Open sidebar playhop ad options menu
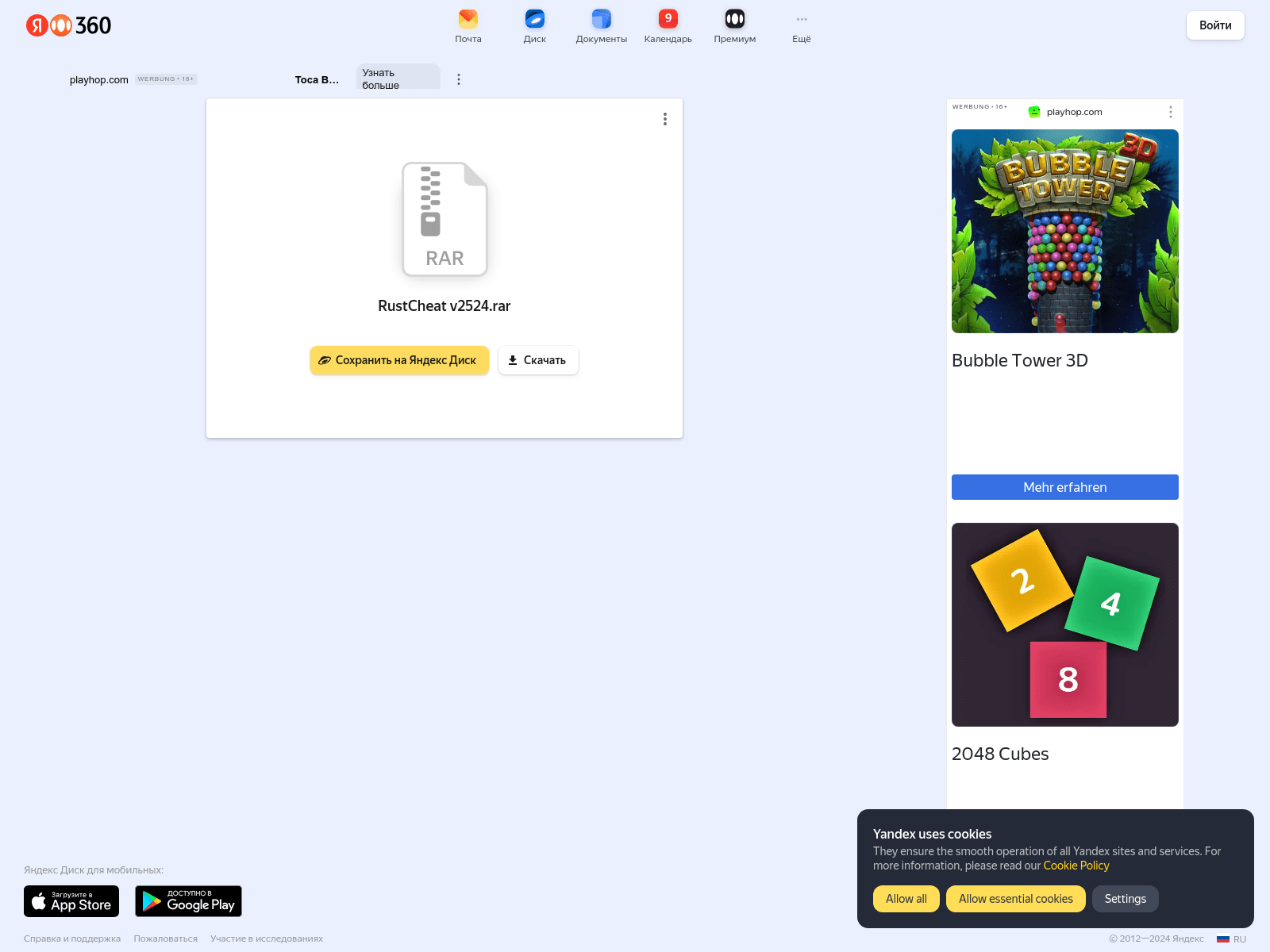 [x=1170, y=112]
